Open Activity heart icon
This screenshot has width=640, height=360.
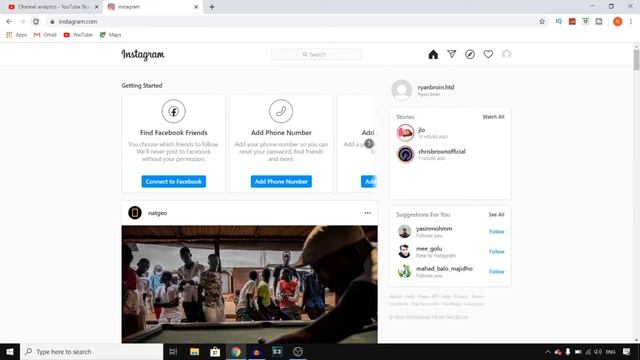pyautogui.click(x=488, y=54)
